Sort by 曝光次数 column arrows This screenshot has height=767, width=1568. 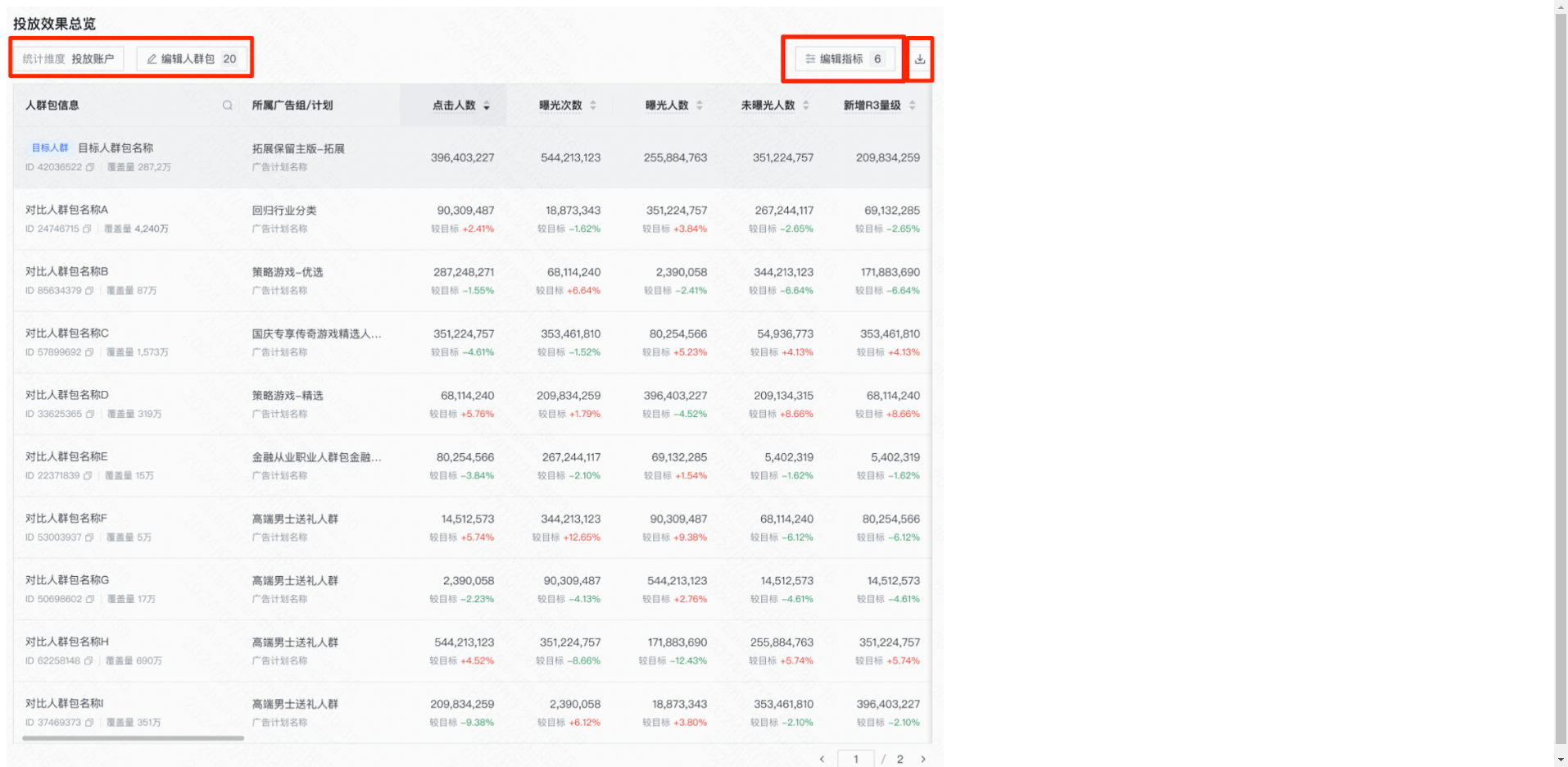point(592,106)
